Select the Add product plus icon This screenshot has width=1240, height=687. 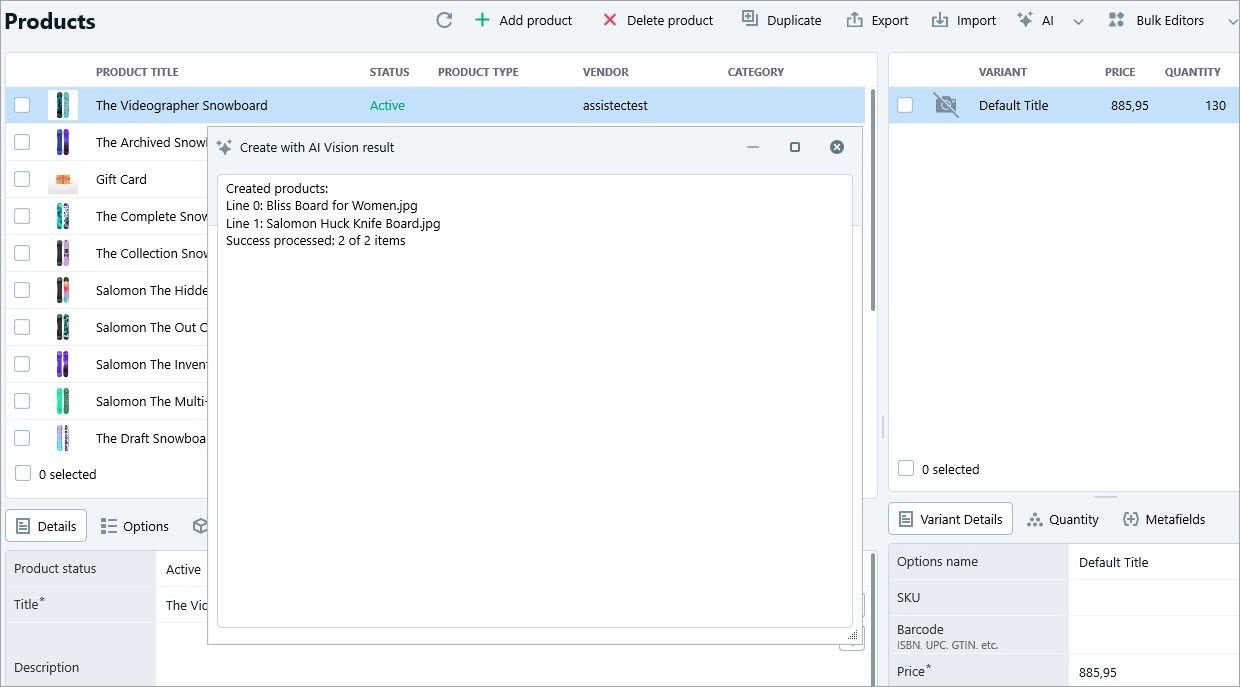click(482, 19)
